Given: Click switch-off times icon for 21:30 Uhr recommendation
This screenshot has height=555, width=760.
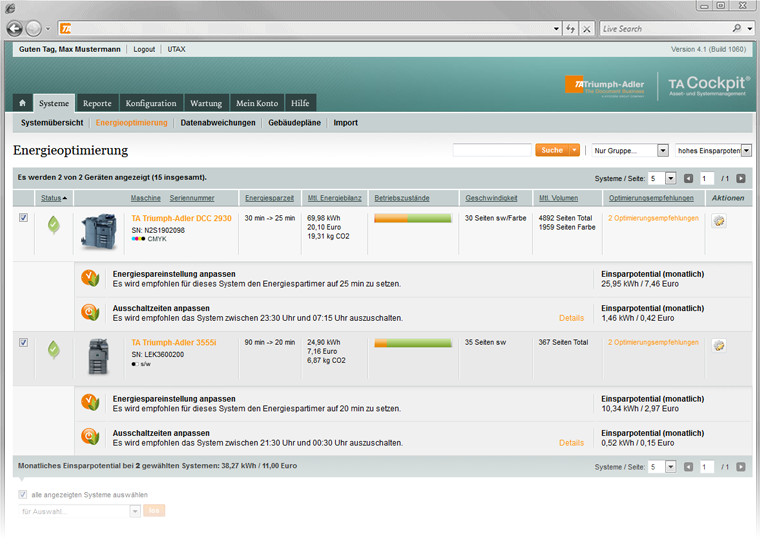Looking at the screenshot, I should (x=90, y=437).
